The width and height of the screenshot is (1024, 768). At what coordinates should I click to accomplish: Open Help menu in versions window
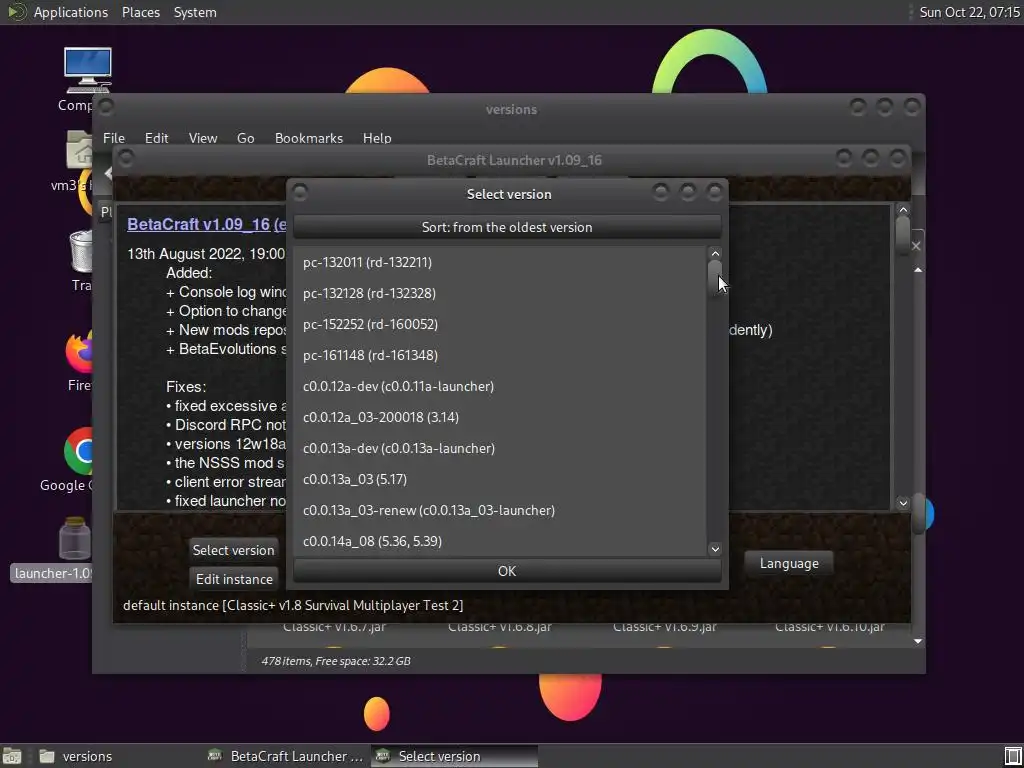[x=377, y=138]
